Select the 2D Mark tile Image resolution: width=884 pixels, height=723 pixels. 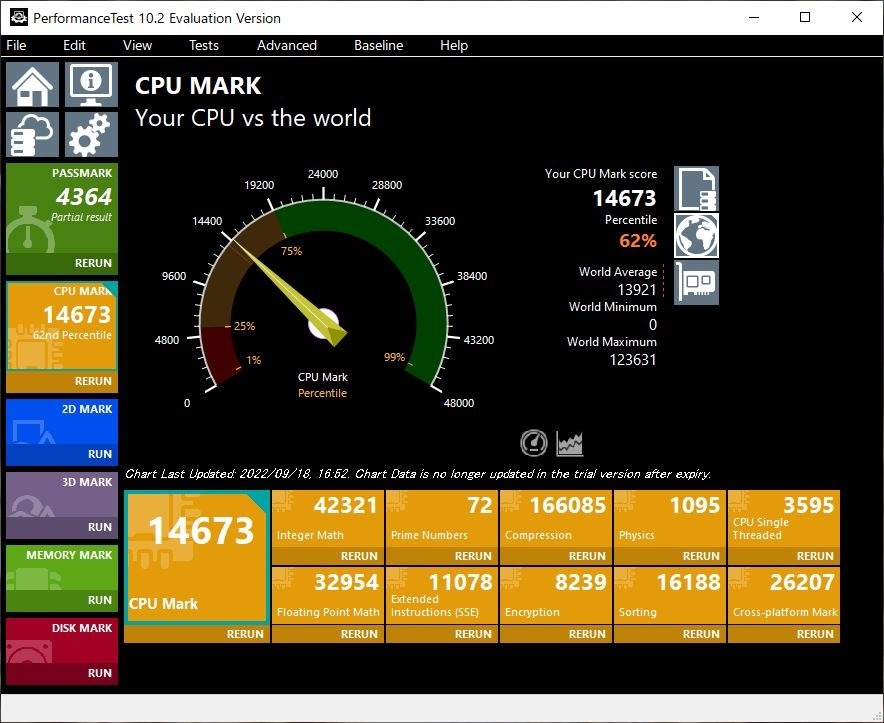tap(62, 422)
